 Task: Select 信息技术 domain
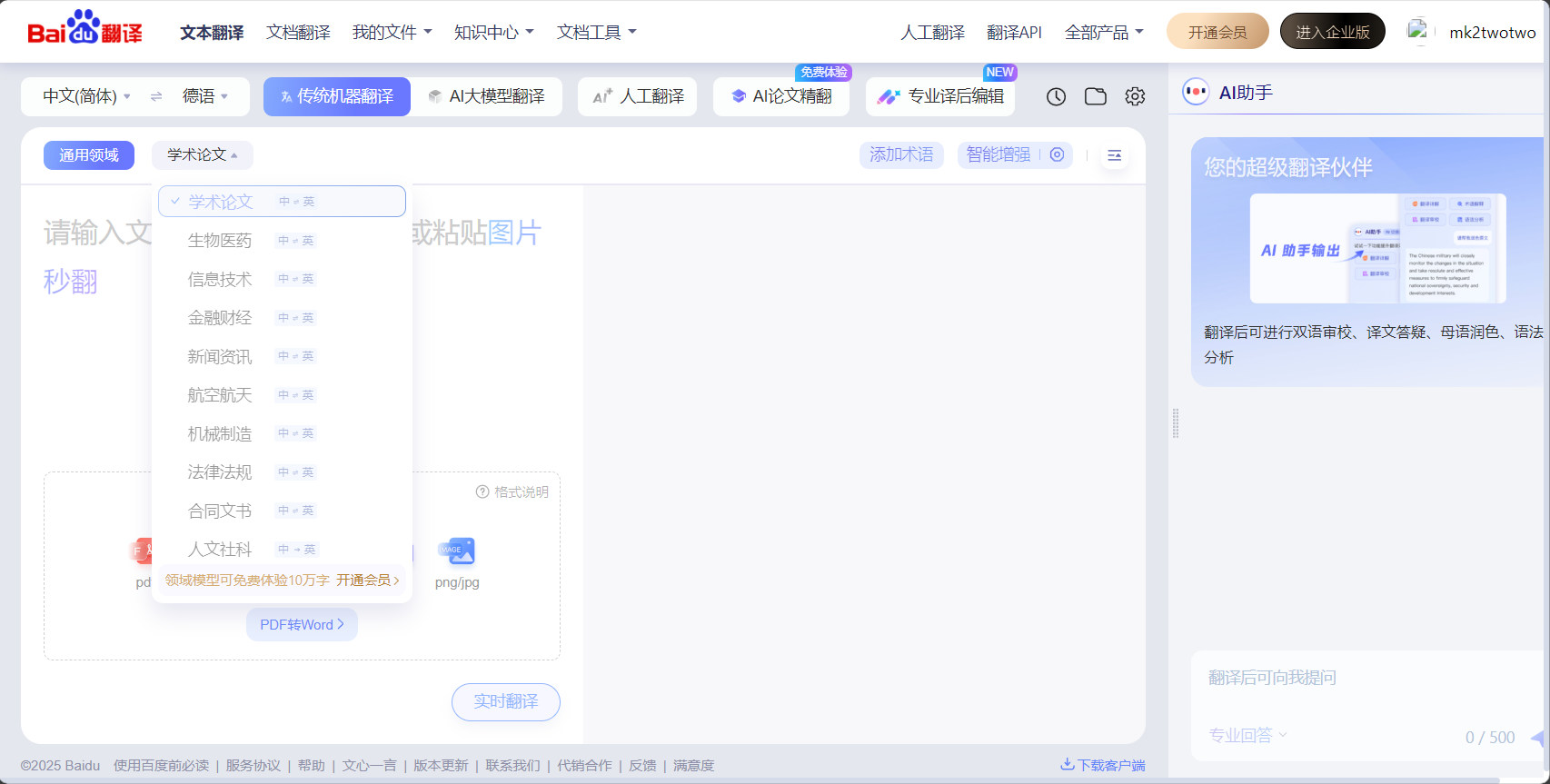pyautogui.click(x=282, y=279)
